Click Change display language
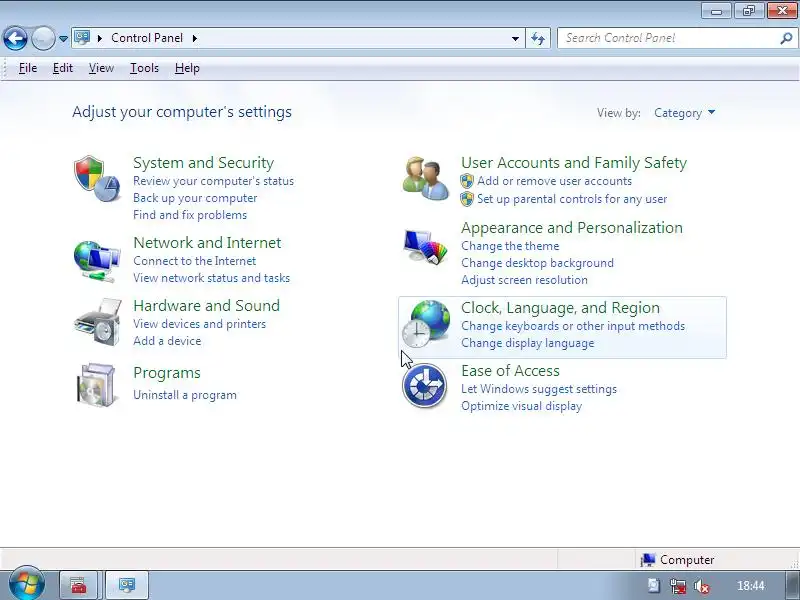This screenshot has width=800, height=600. 528,343
